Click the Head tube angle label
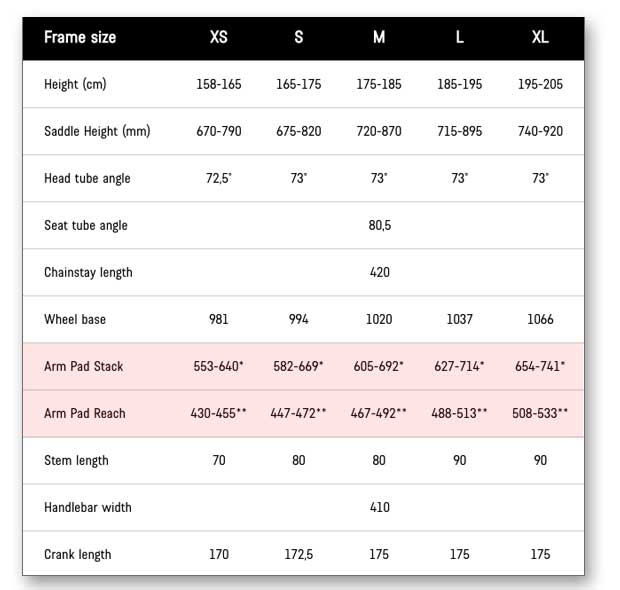 (x=87, y=178)
